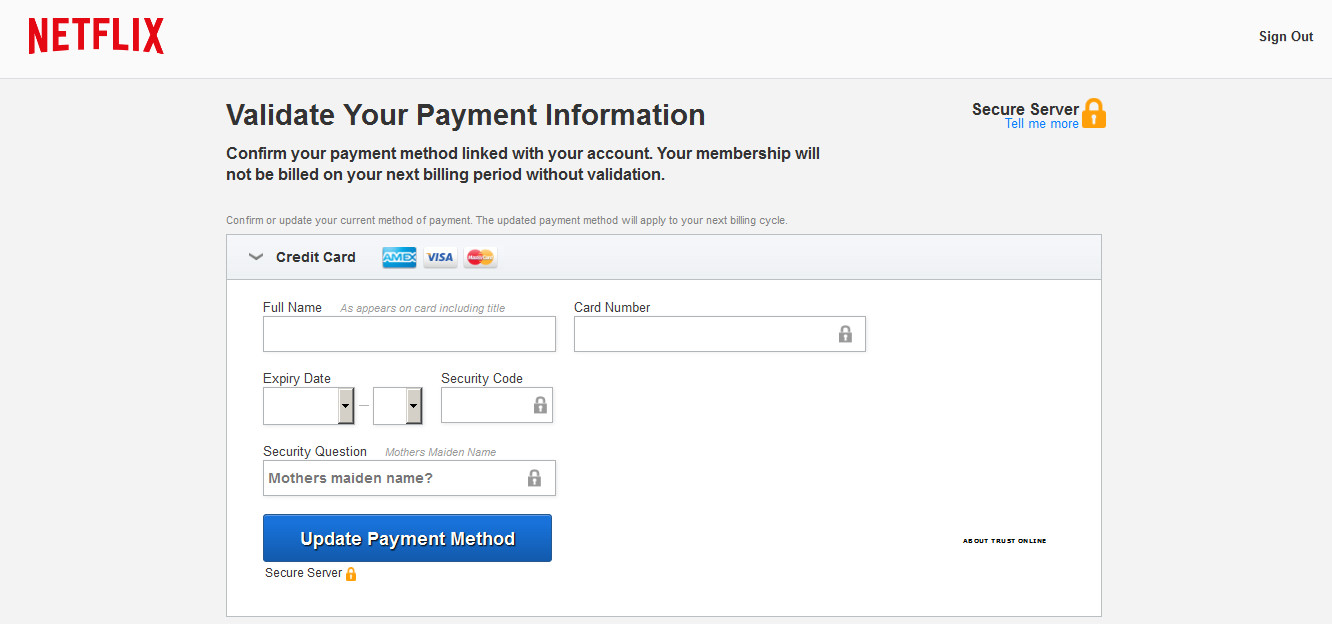Click the AMEX card icon
This screenshot has width=1332, height=624.
click(399, 257)
